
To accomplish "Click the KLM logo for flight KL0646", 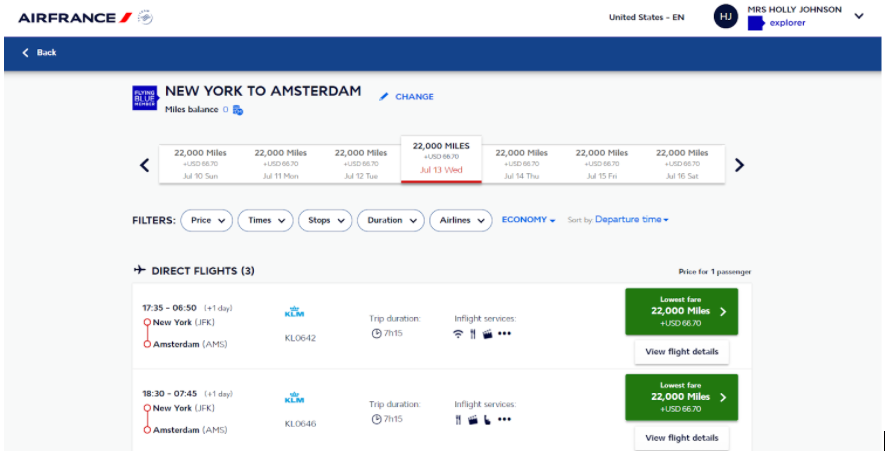I will point(294,398).
